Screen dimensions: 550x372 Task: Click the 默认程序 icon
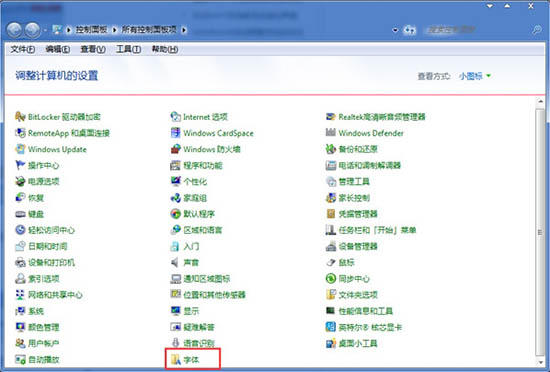[x=175, y=214]
